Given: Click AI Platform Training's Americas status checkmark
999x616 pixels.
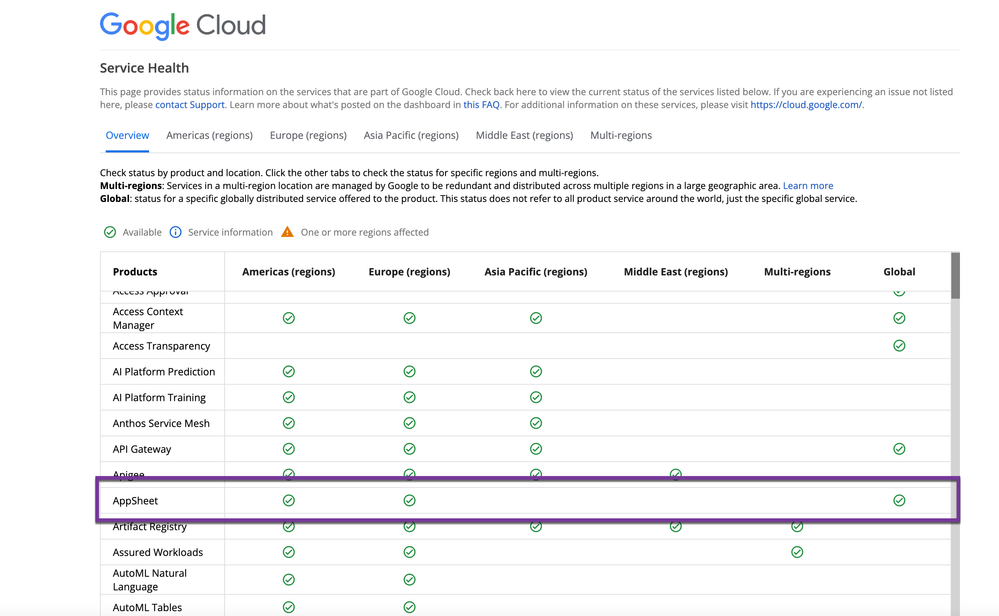Looking at the screenshot, I should [289, 398].
